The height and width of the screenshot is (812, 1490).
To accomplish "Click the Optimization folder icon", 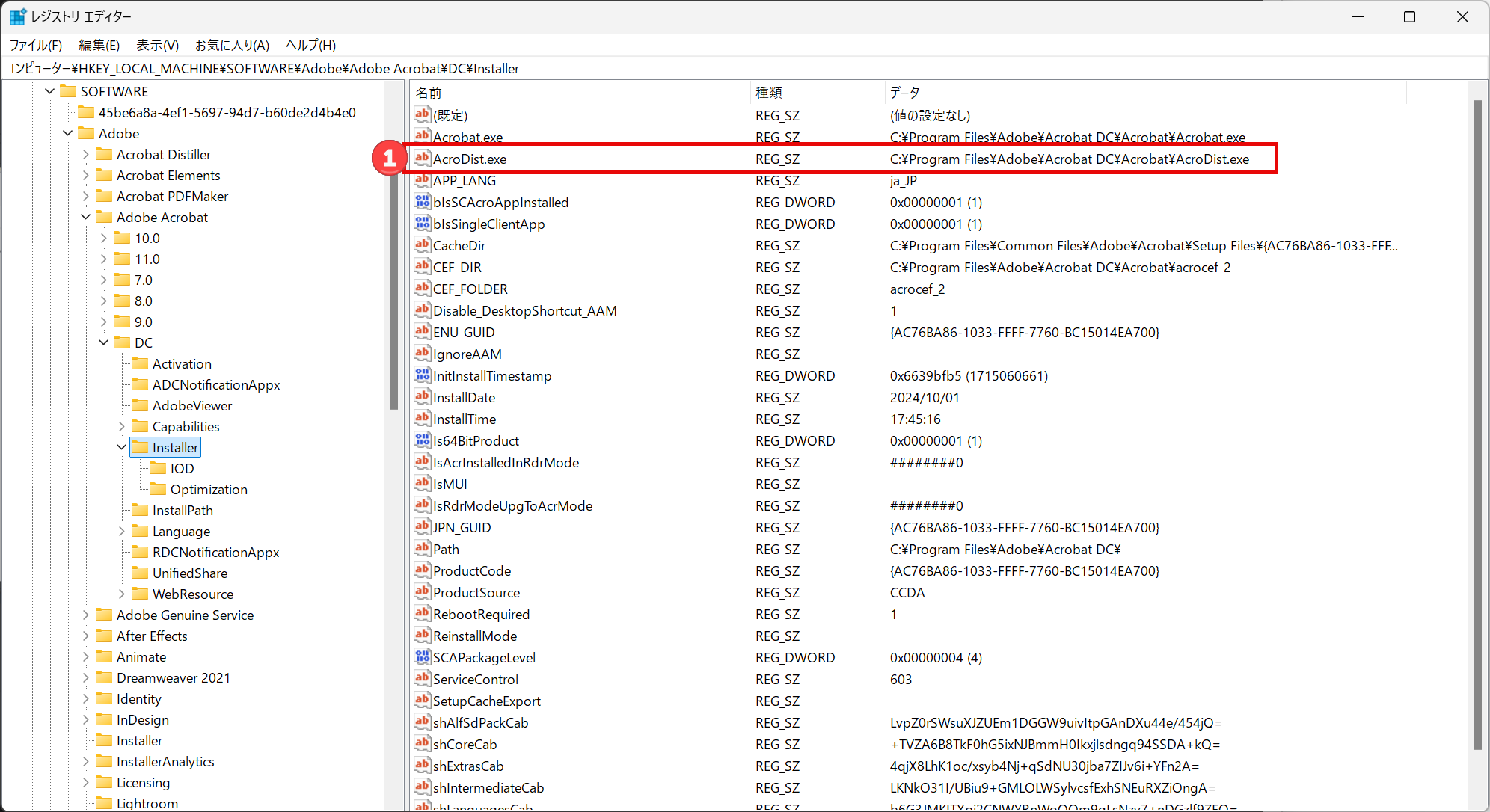I will [159, 489].
